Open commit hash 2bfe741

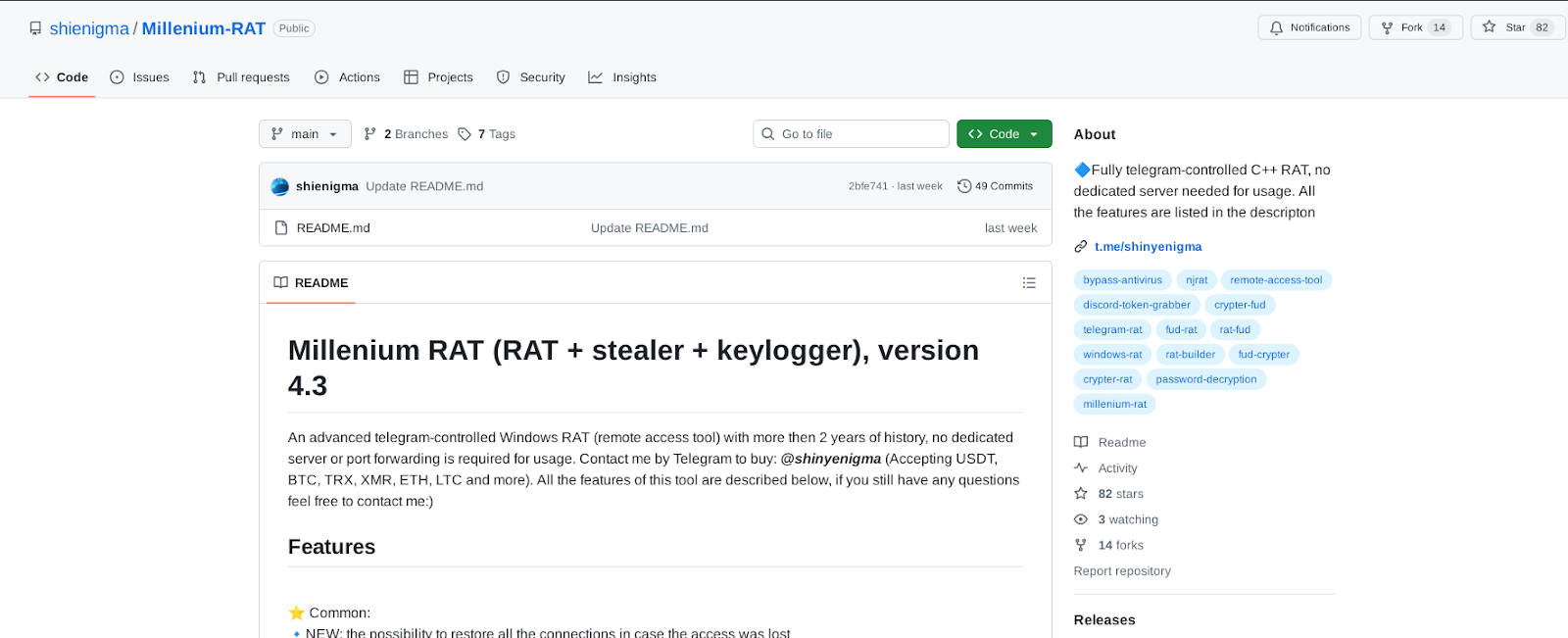867,186
